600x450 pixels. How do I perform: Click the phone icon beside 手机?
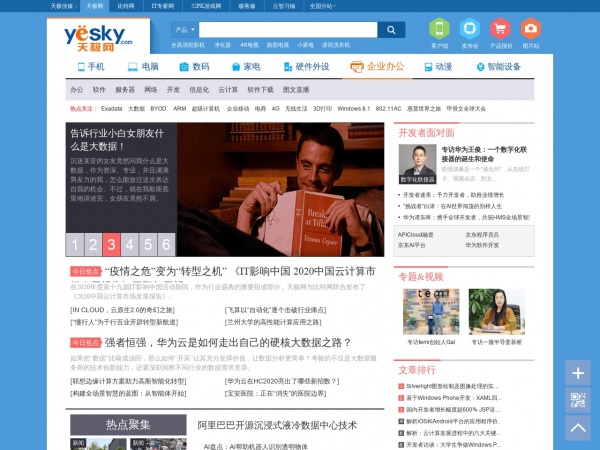(x=81, y=67)
